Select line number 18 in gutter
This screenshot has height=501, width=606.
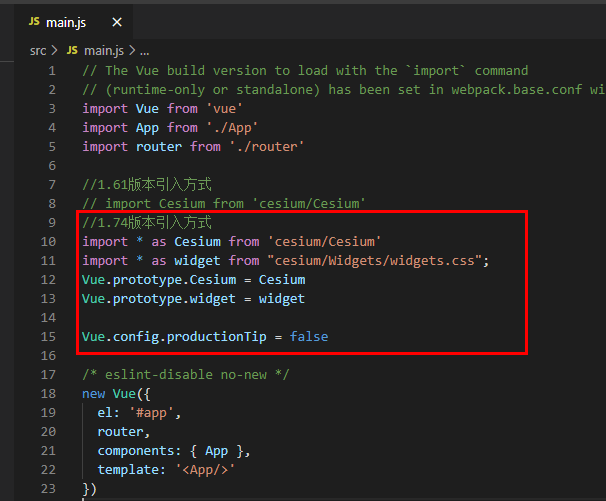coord(48,394)
